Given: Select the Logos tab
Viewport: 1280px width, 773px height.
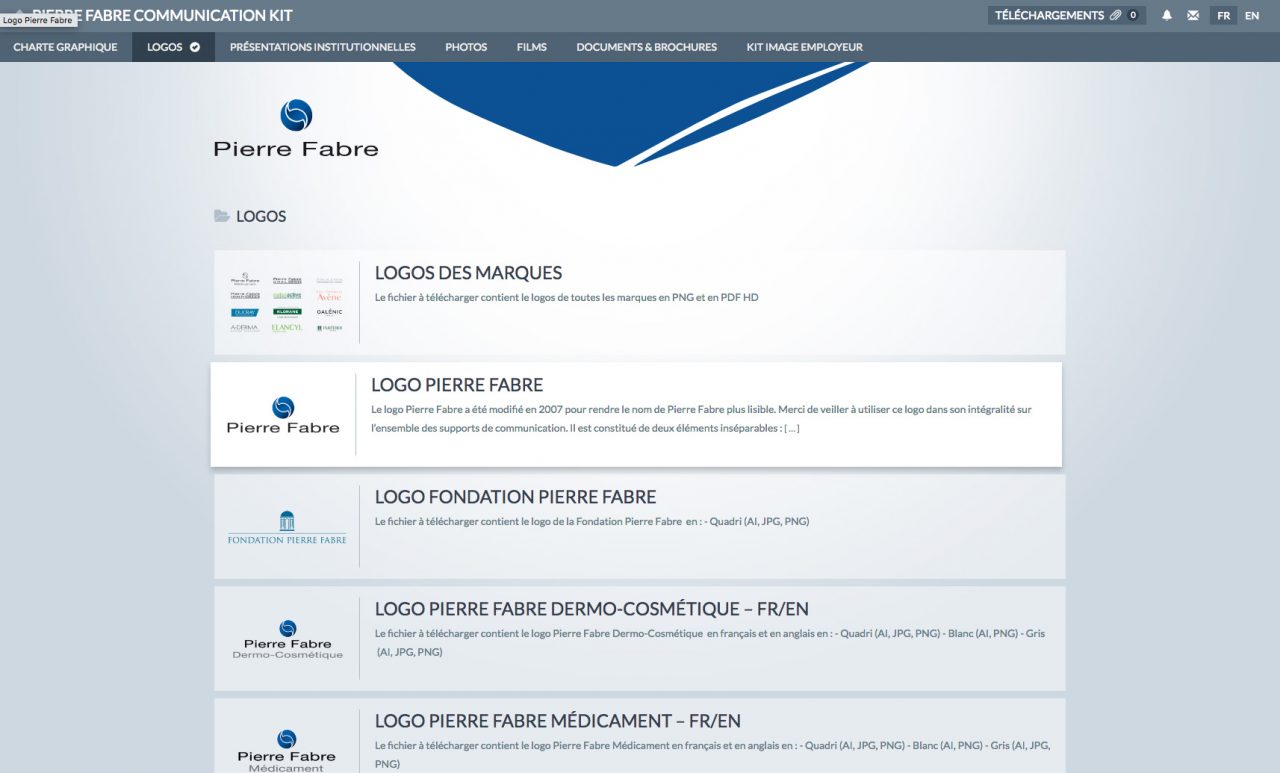Looking at the screenshot, I should pyautogui.click(x=173, y=47).
